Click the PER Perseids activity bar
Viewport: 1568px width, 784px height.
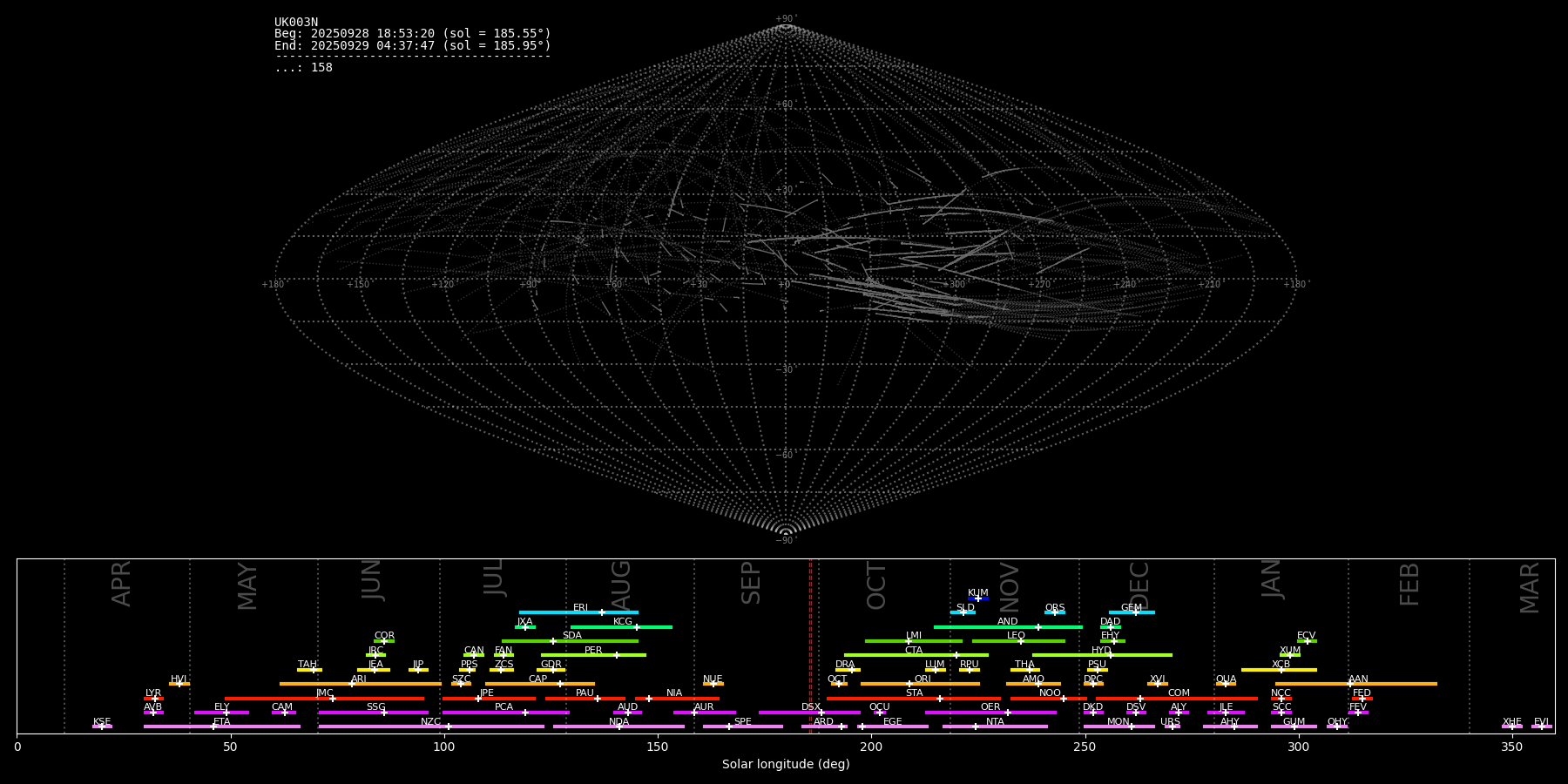(x=593, y=655)
